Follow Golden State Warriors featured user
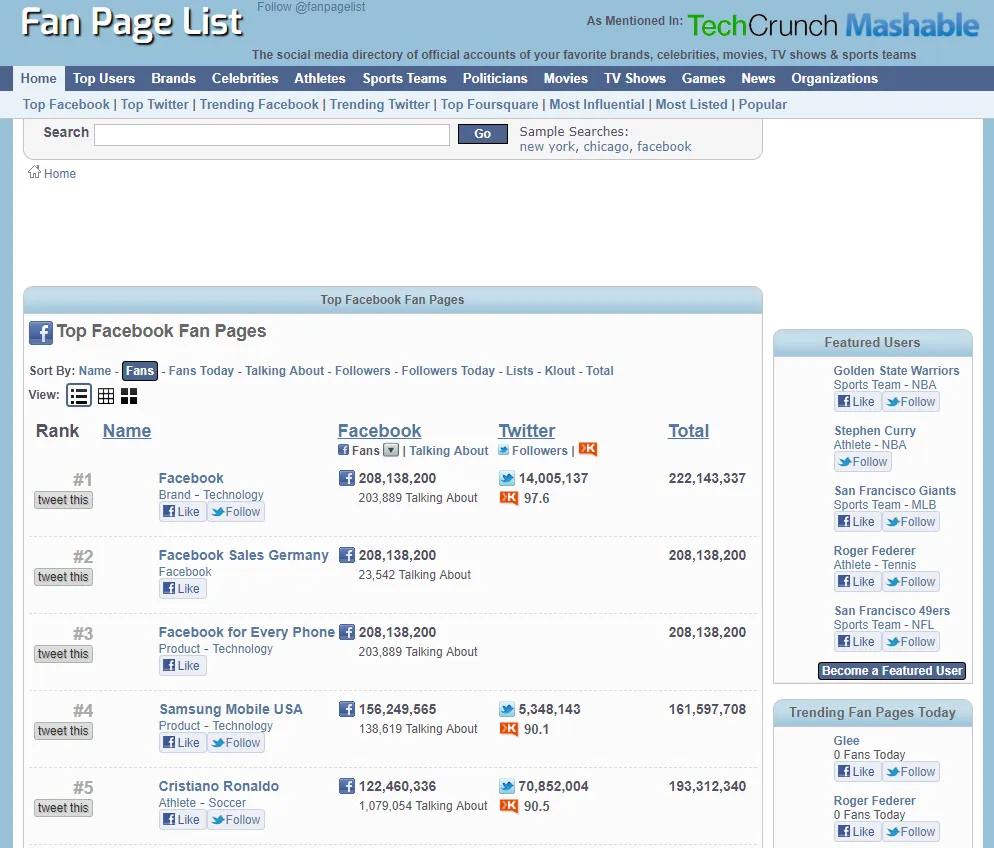 pyautogui.click(x=911, y=402)
